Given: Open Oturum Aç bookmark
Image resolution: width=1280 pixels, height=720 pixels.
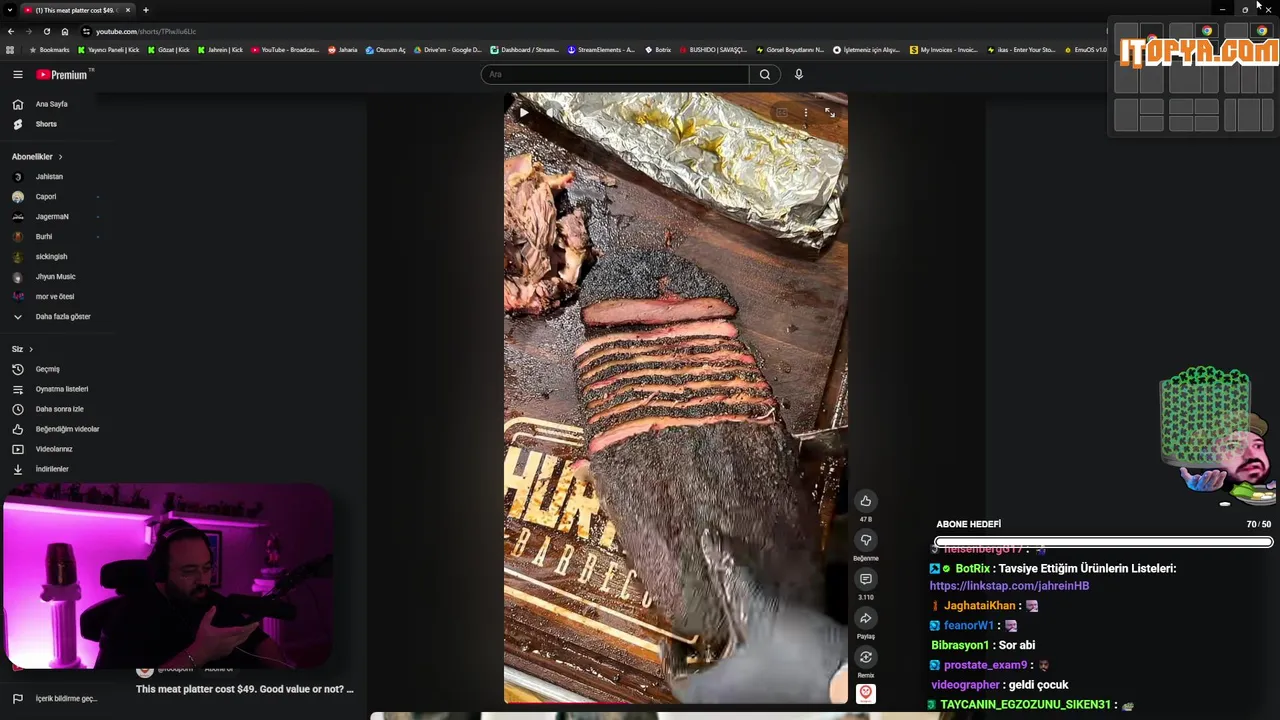Looking at the screenshot, I should pyautogui.click(x=385, y=50).
